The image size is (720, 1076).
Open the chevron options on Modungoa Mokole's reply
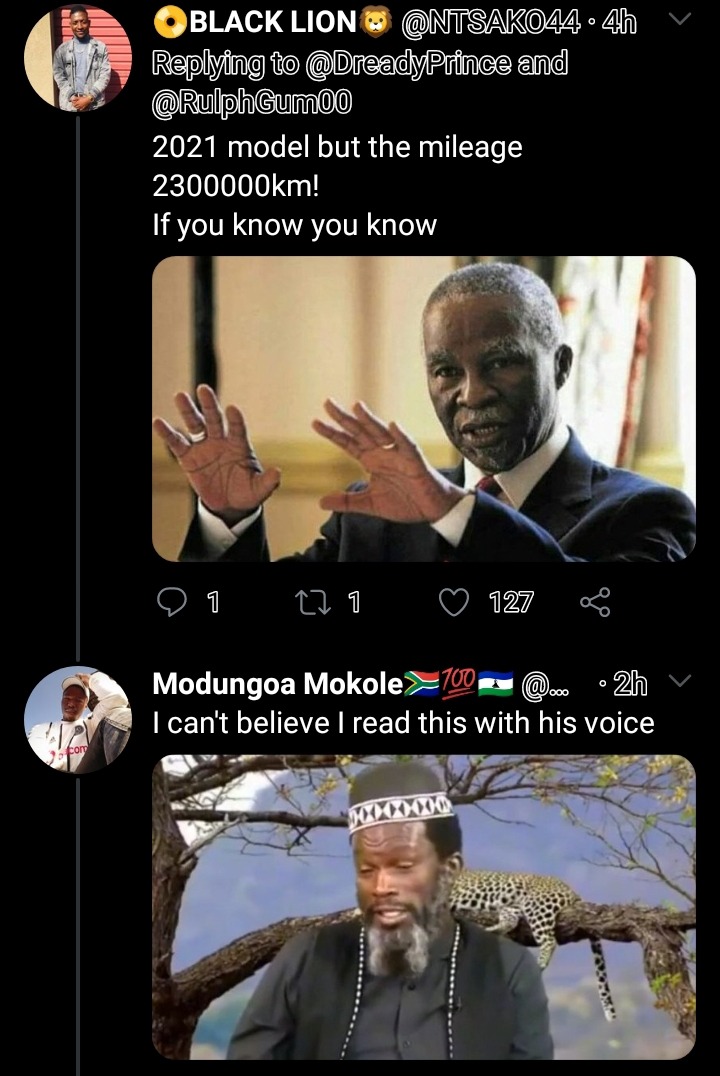[680, 681]
